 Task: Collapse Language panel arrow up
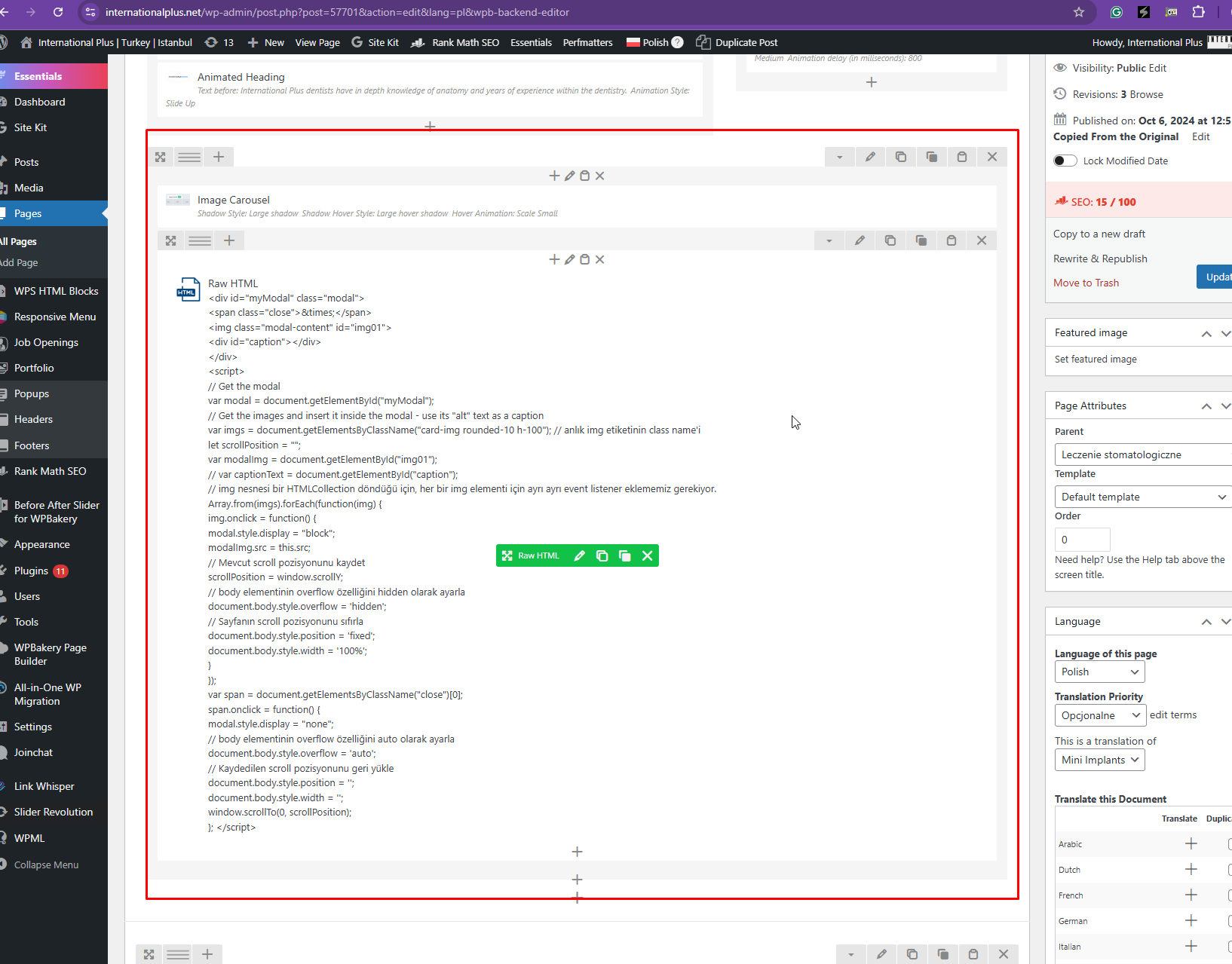click(1206, 622)
